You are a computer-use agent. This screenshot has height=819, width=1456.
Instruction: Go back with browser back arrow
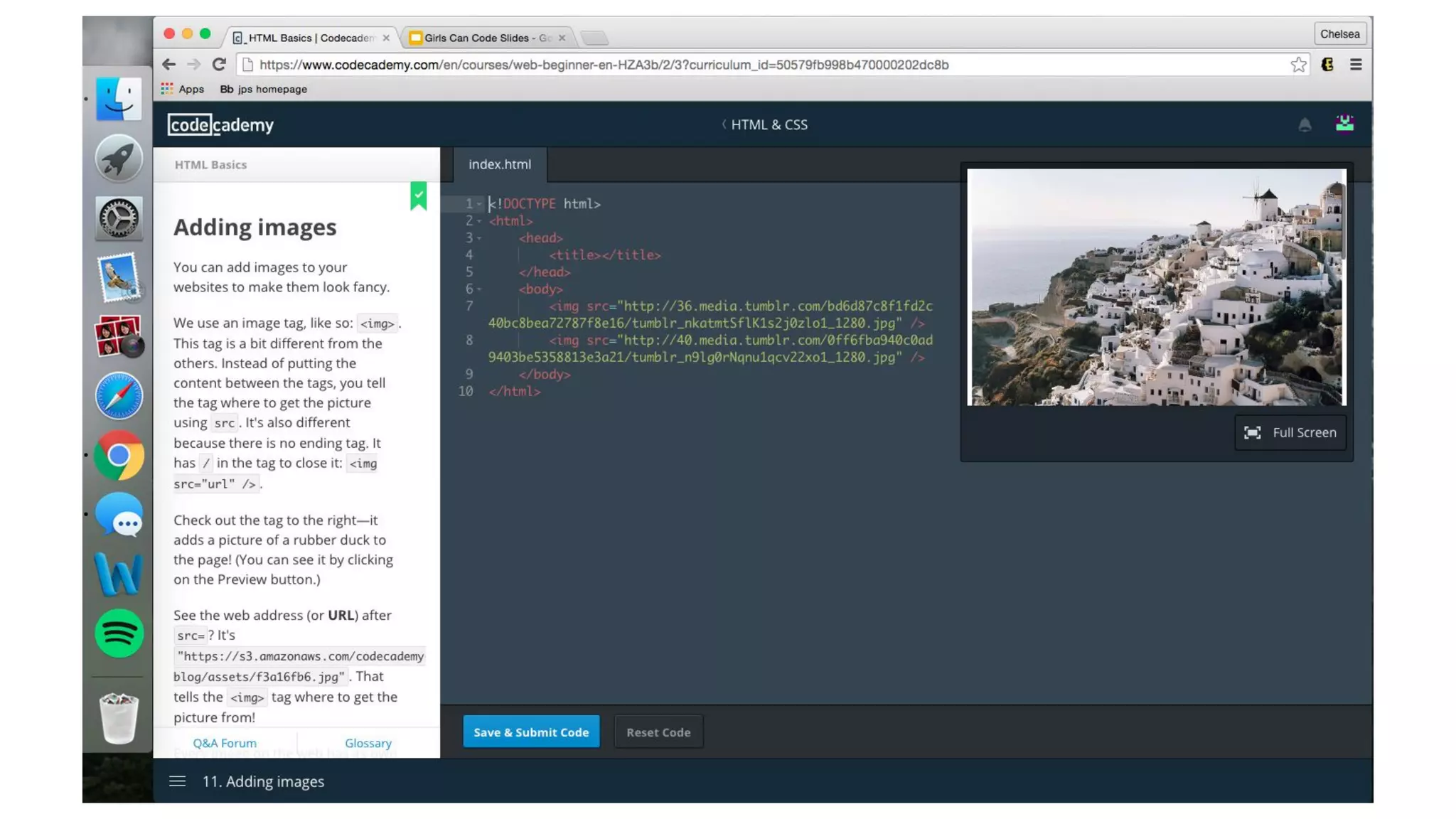tap(168, 65)
